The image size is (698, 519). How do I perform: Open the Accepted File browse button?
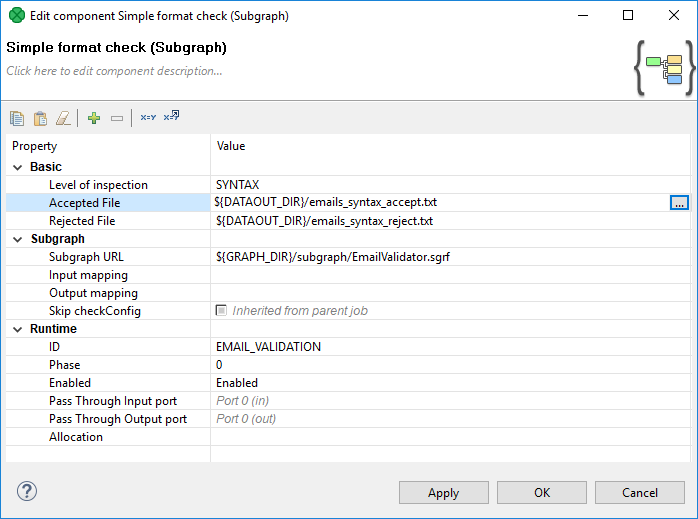[x=679, y=203]
